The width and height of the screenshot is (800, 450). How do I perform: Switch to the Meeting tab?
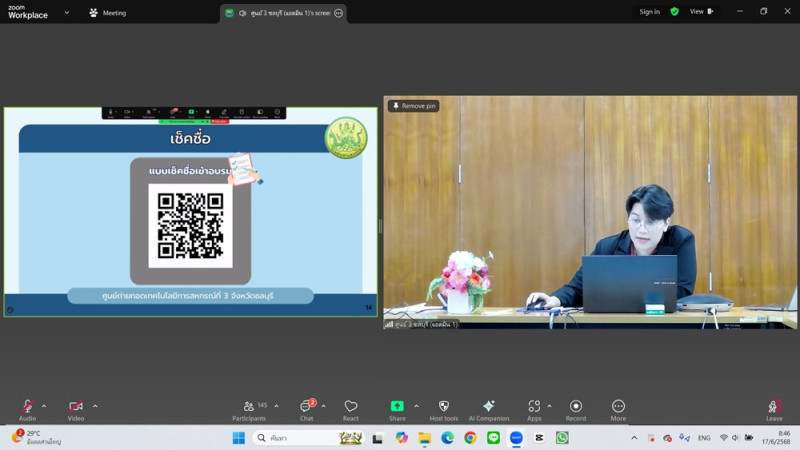click(x=108, y=13)
